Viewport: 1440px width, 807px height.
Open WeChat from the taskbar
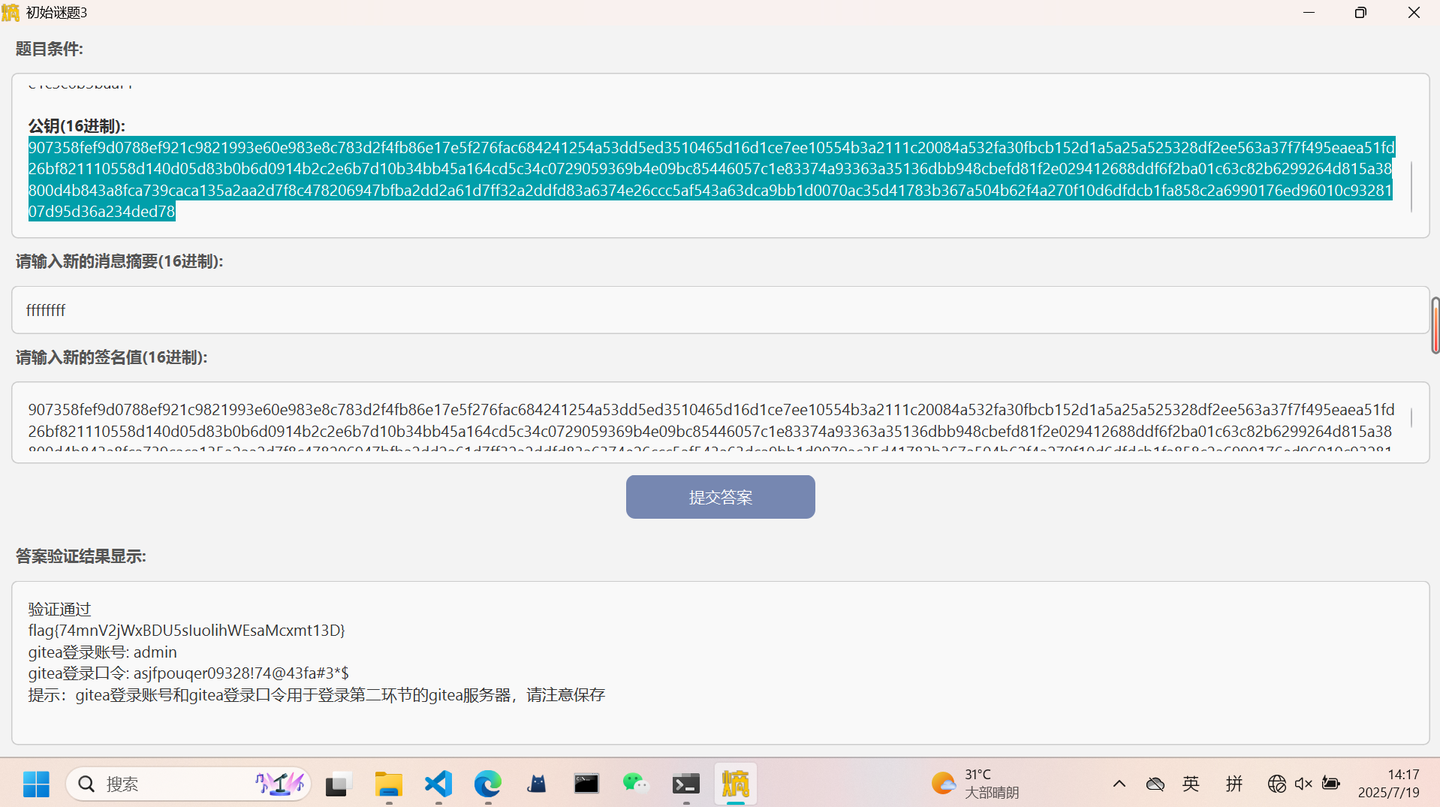point(636,784)
